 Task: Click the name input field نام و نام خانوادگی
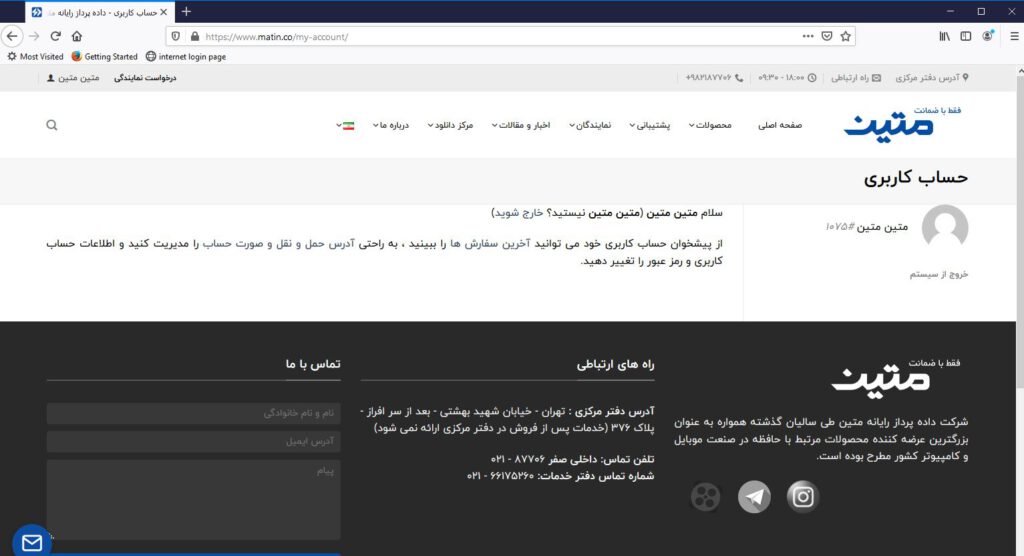point(193,413)
